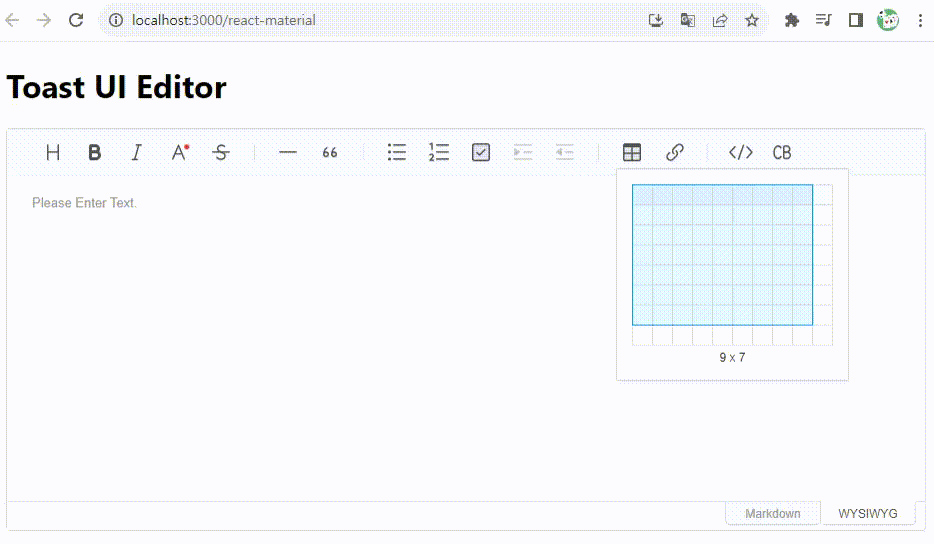Click the indent button

523,153
